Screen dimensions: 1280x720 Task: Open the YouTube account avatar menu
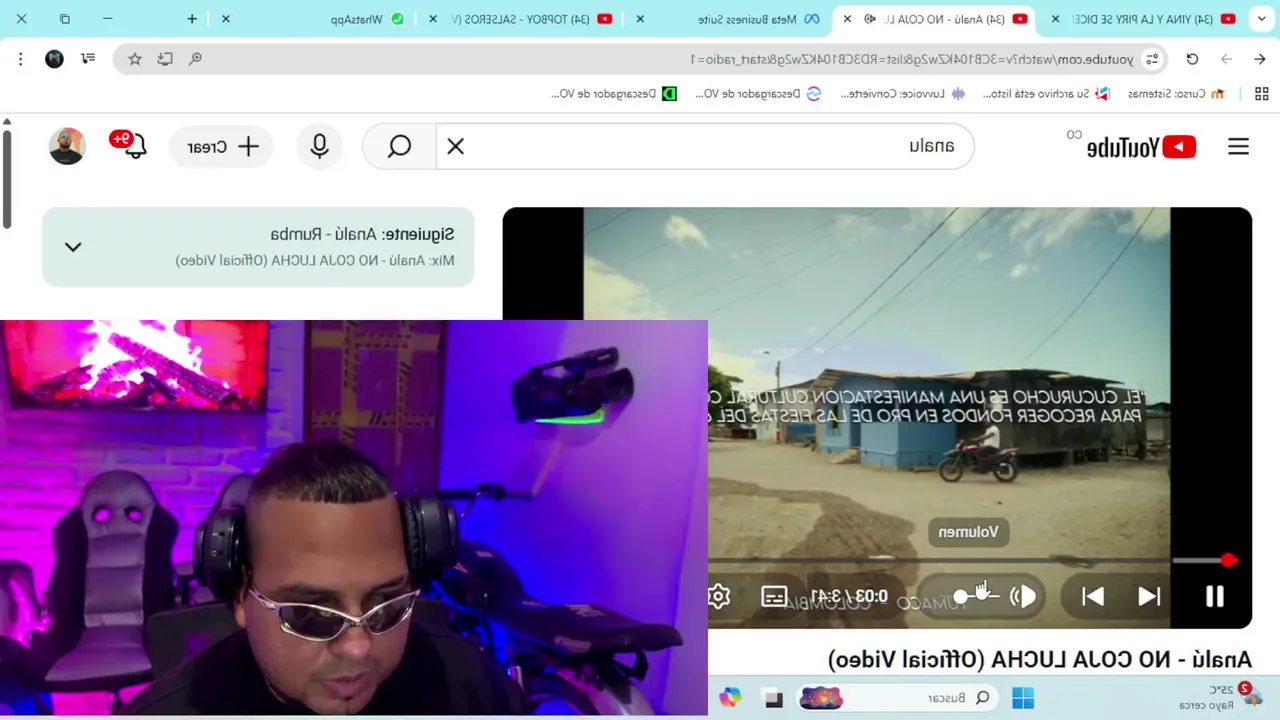click(x=67, y=147)
